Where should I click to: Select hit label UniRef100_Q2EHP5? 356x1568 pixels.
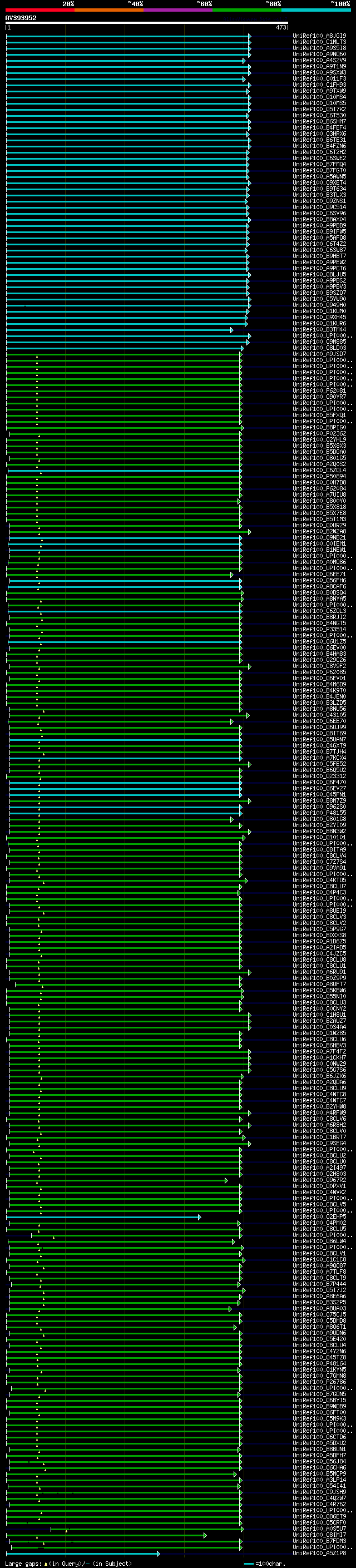coord(319,1217)
